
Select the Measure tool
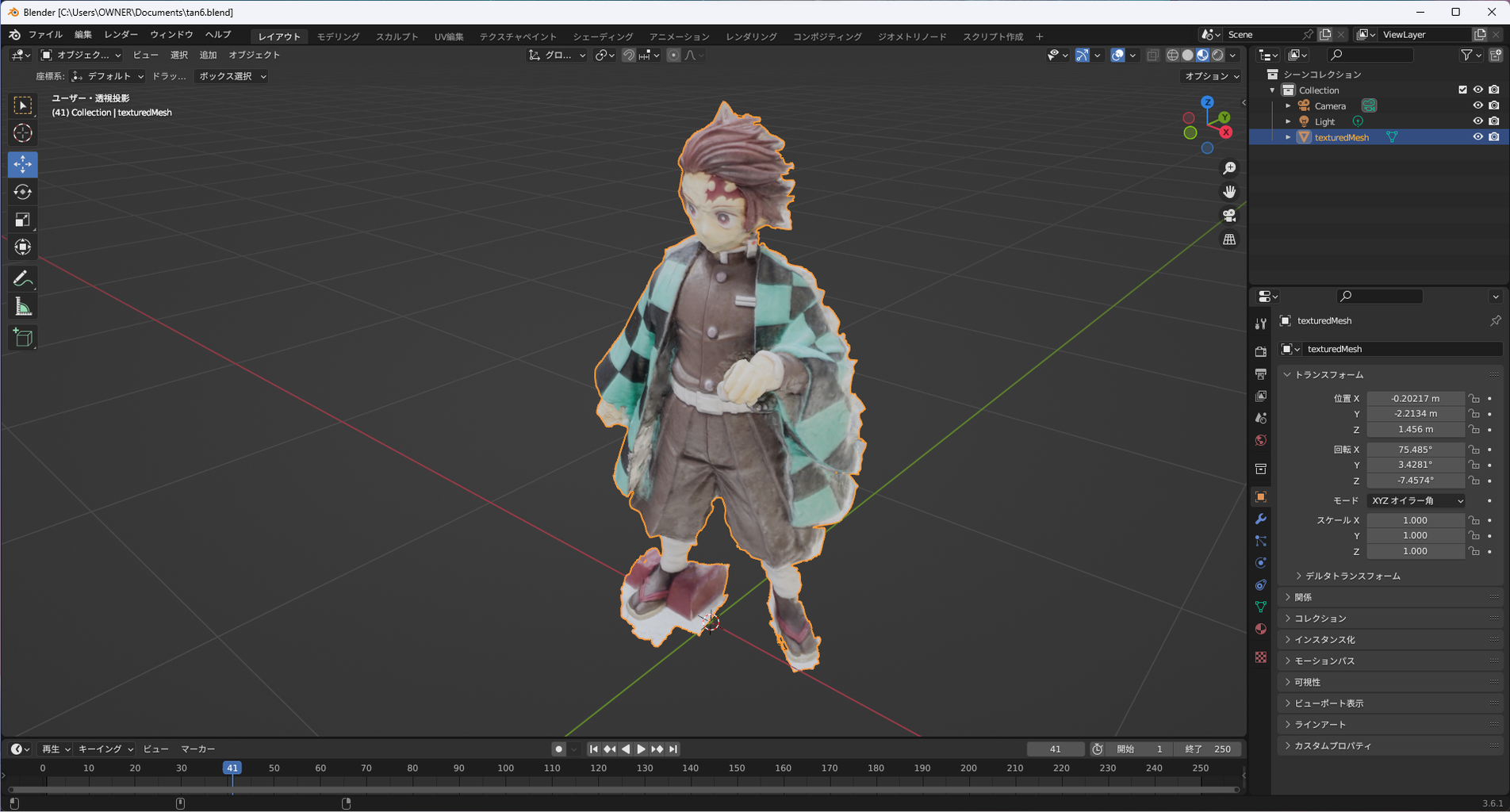click(23, 307)
